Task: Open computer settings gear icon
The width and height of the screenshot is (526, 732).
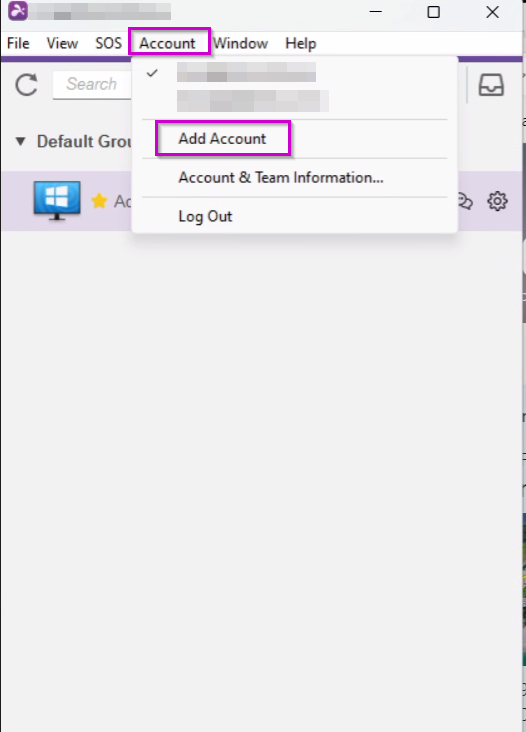Action: pos(497,201)
